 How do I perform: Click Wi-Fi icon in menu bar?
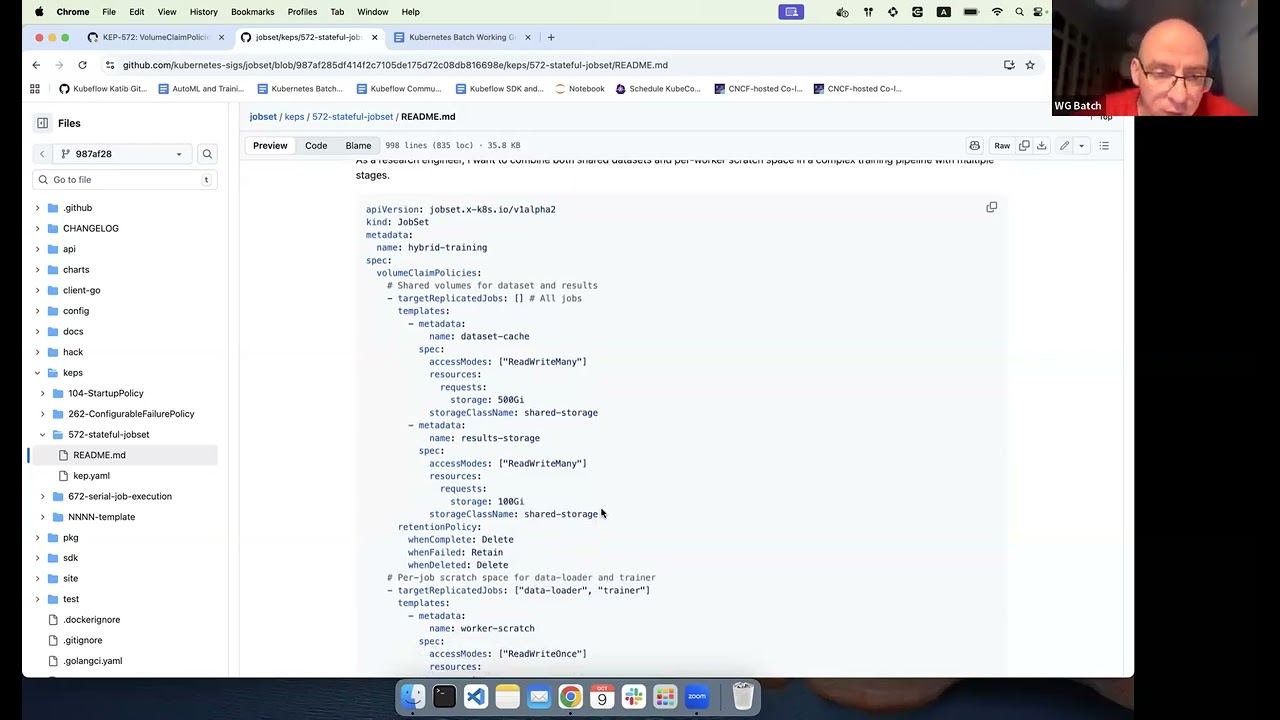pos(997,12)
